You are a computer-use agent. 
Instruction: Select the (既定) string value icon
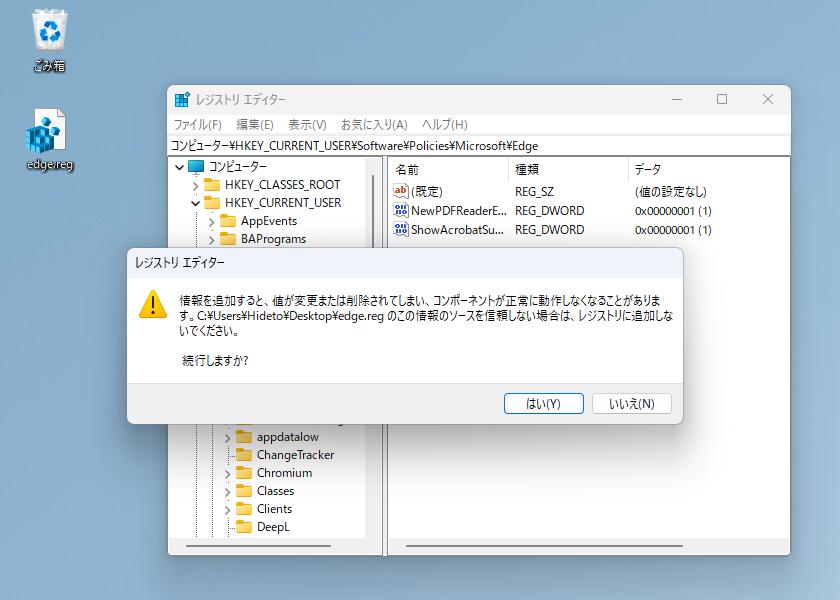pos(401,191)
